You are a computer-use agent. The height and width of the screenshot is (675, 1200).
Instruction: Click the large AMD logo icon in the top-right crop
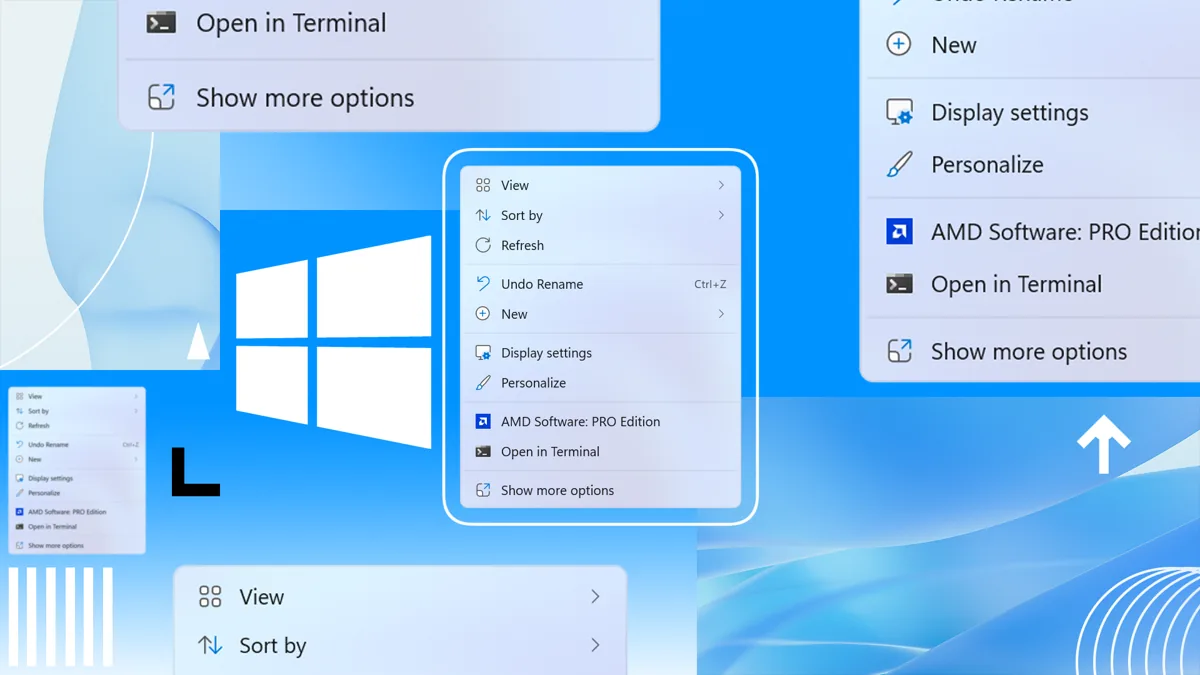point(899,232)
